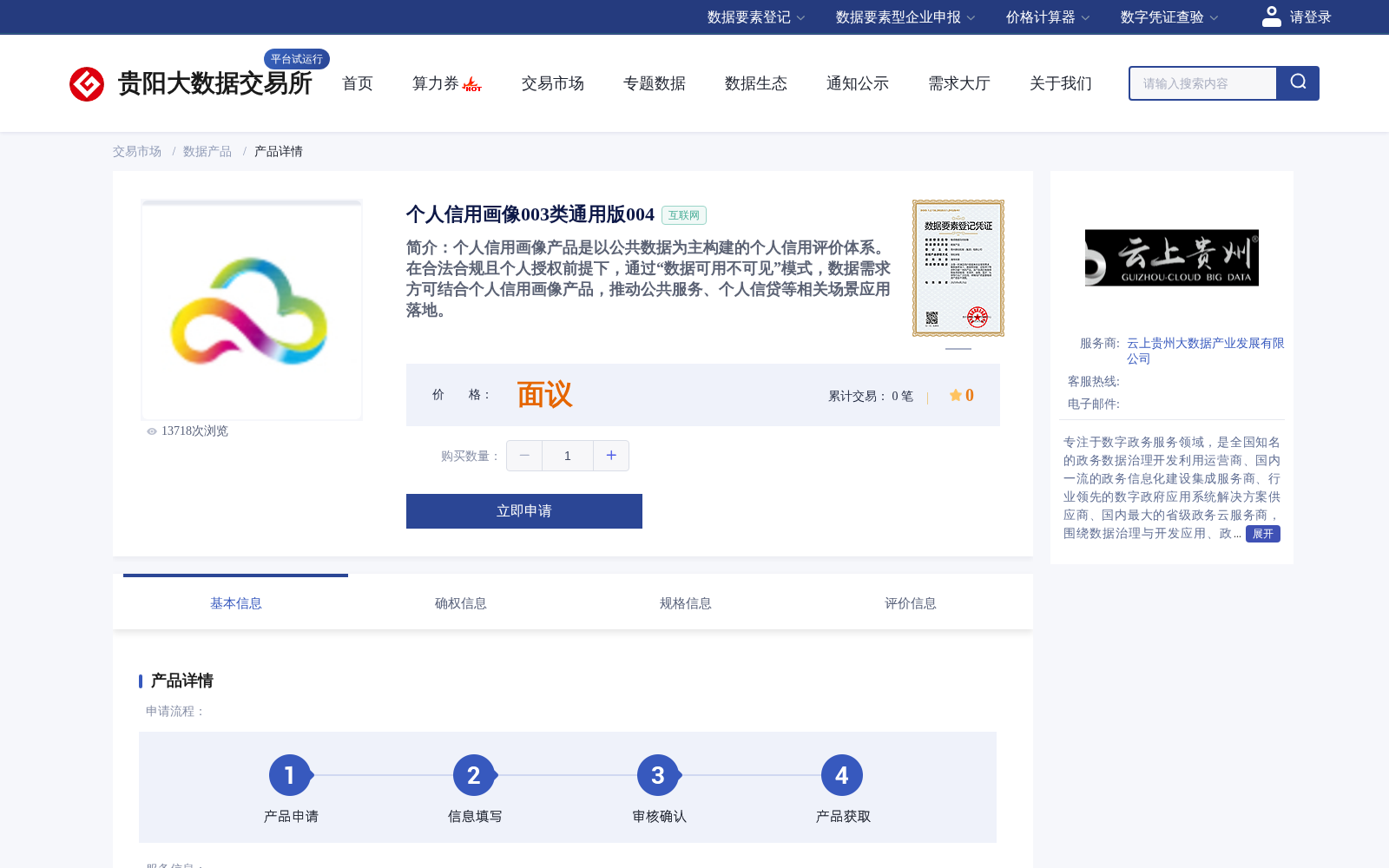
Task: Expand the 数字凭证查验 dropdown
Action: pos(1169,17)
